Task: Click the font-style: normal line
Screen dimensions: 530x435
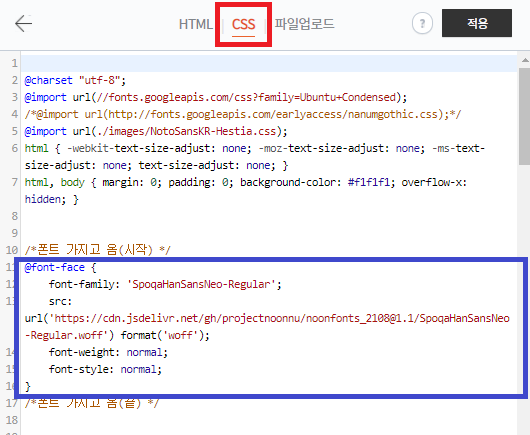Action: click(105, 369)
